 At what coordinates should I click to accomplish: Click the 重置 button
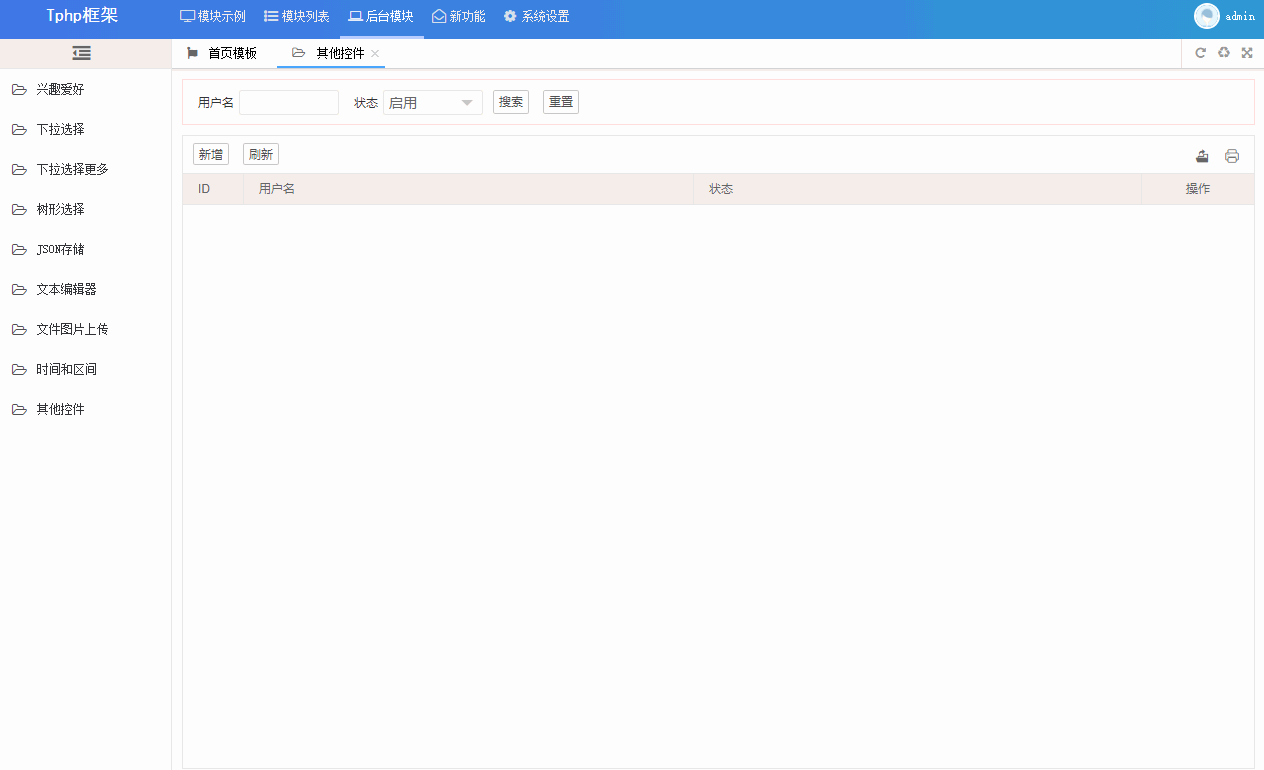click(x=561, y=102)
